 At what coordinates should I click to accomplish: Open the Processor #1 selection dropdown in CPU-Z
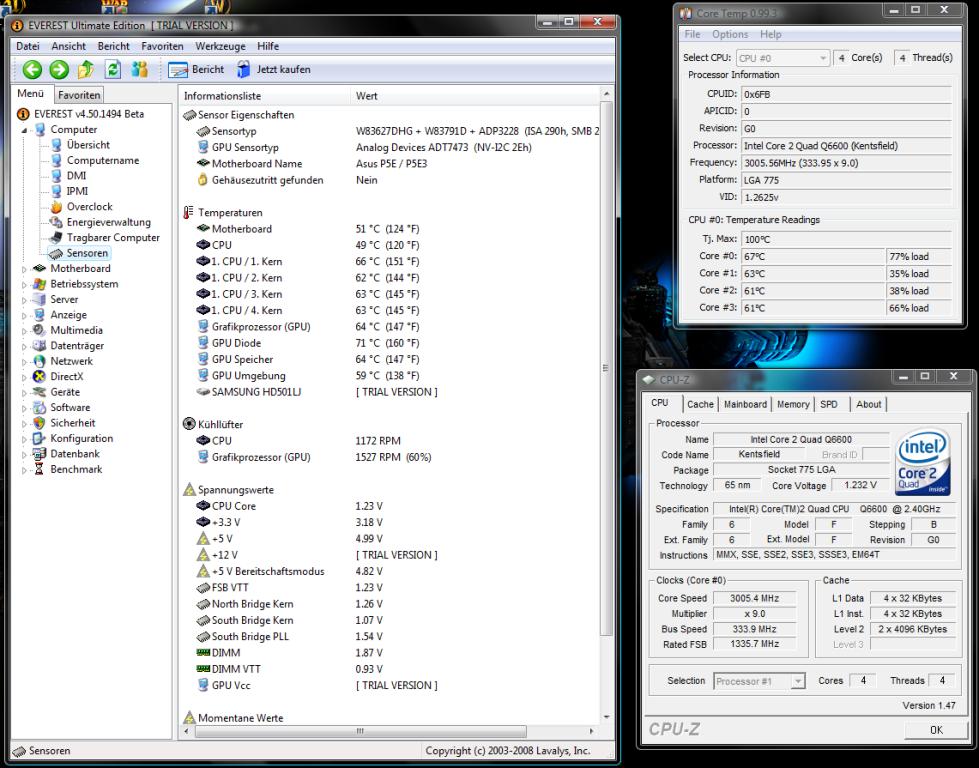[759, 681]
